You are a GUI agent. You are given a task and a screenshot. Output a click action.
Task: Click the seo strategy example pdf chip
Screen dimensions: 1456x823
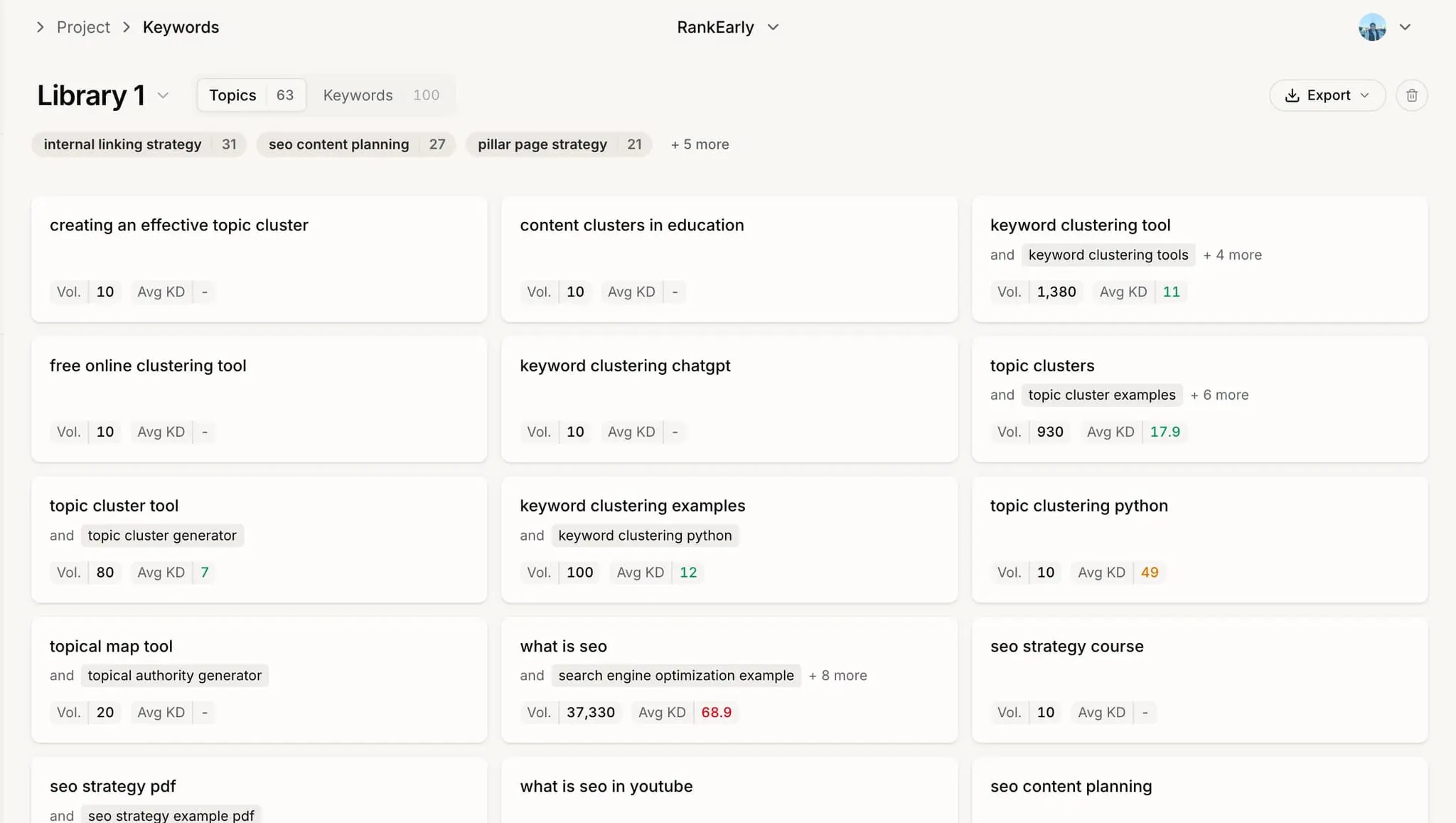click(x=171, y=815)
